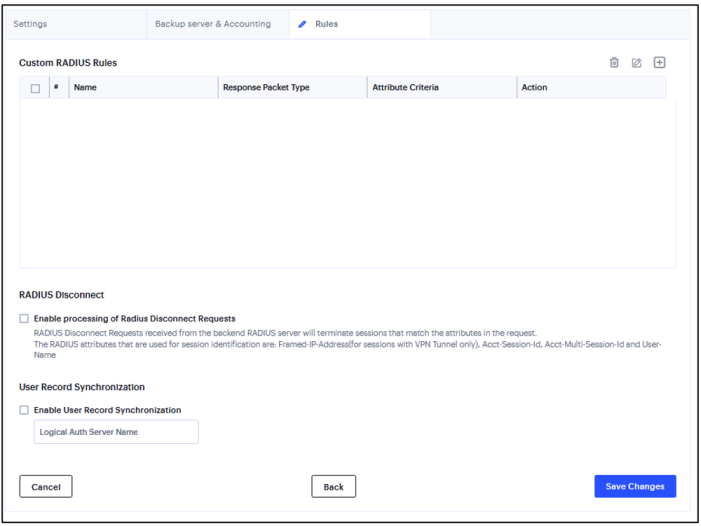The height and width of the screenshot is (526, 701).
Task: Tick Enable User Record Synchronization checkbox
Action: [x=24, y=410]
